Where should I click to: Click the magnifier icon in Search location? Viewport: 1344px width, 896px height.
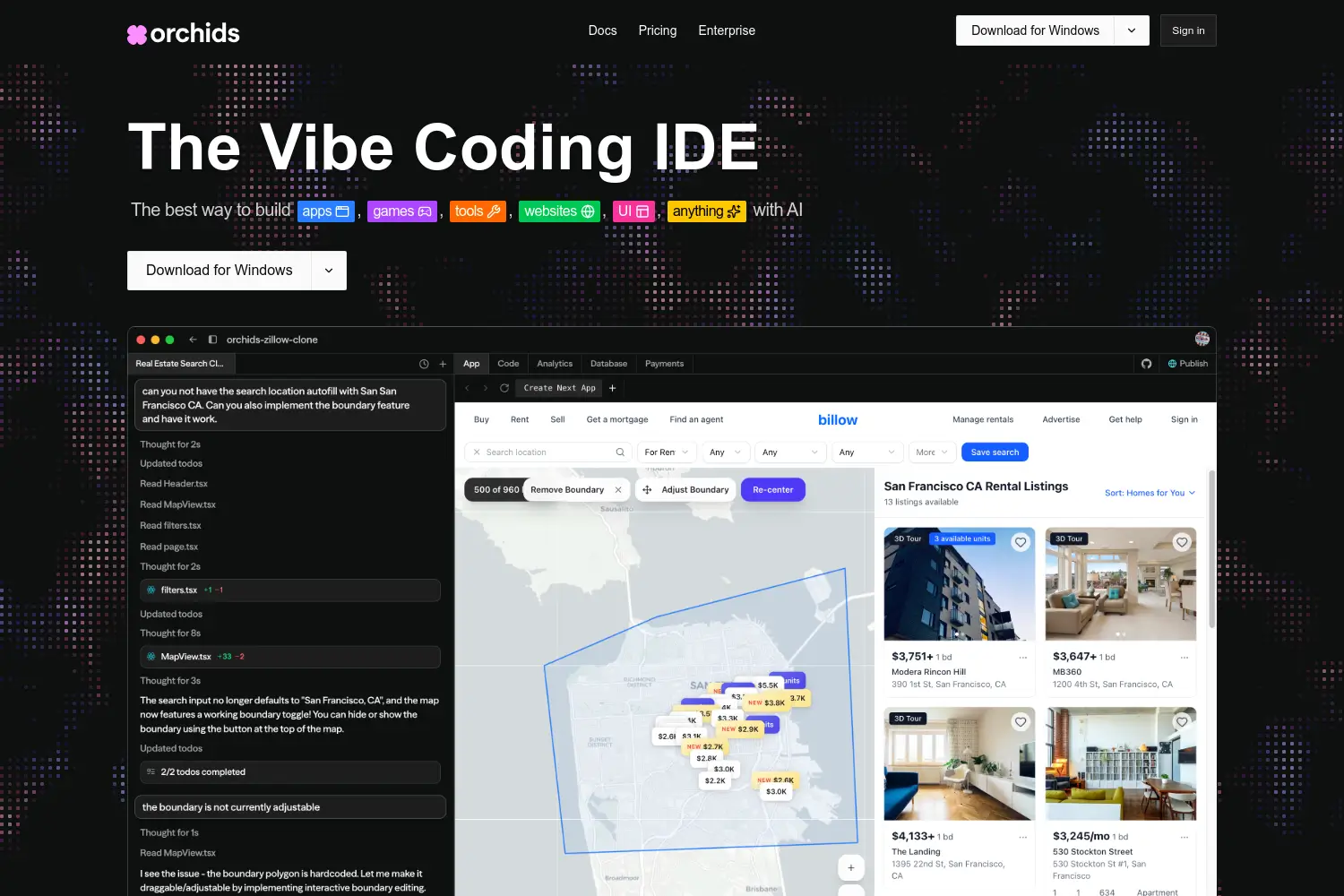coord(620,452)
